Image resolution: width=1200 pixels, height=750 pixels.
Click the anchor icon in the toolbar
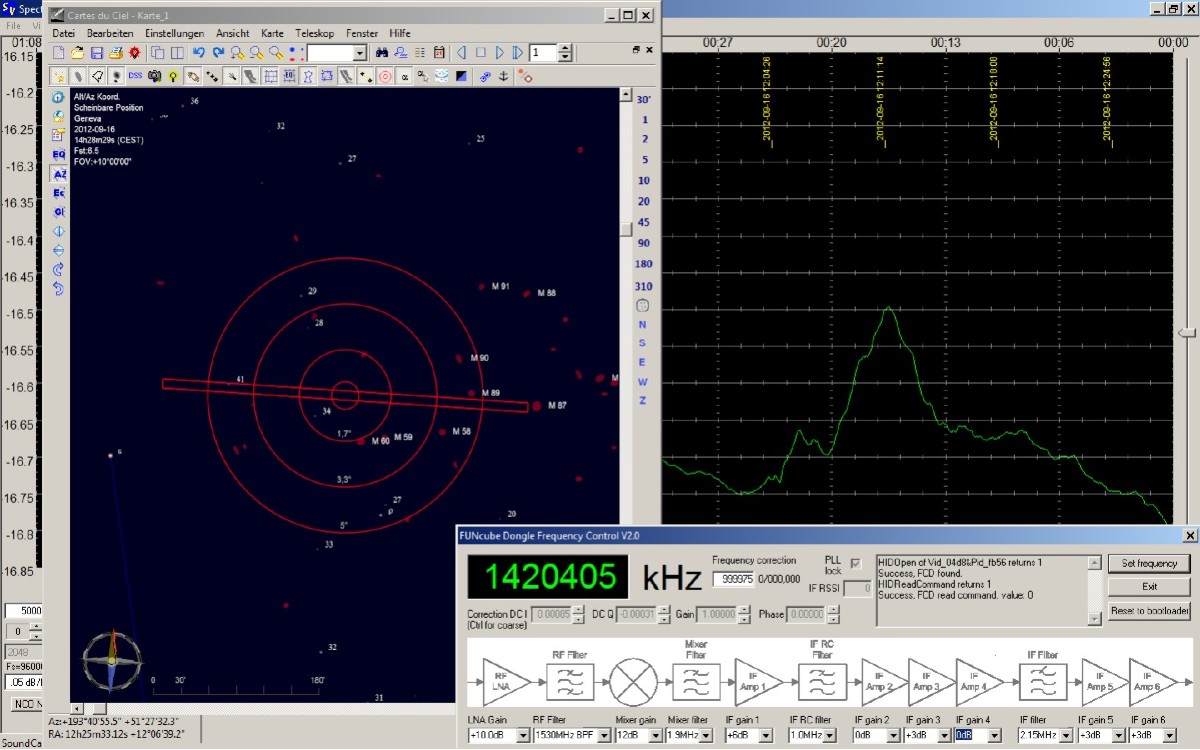pyautogui.click(x=503, y=76)
